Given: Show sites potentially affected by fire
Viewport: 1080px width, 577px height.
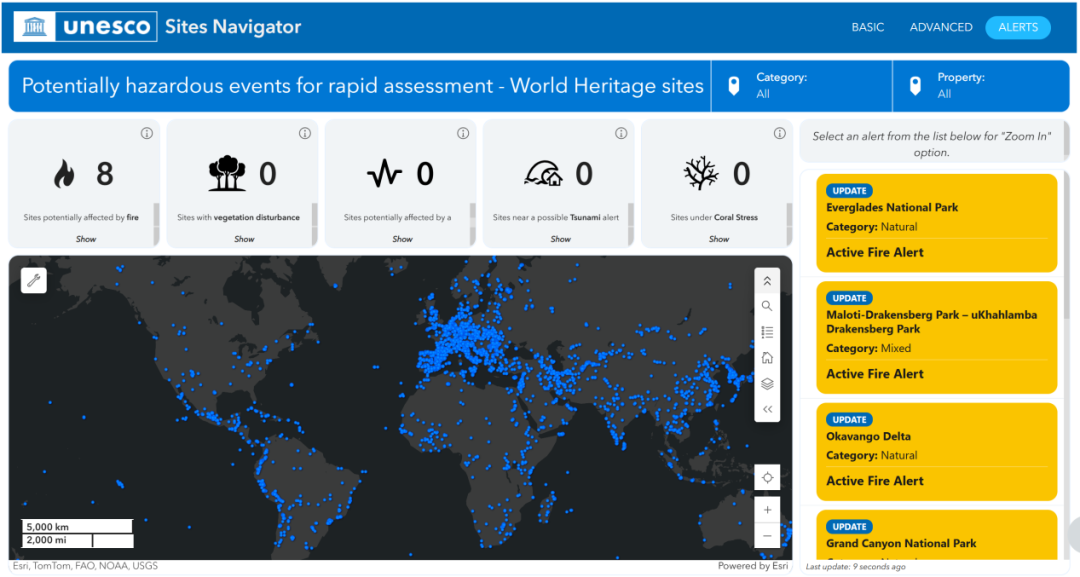Looking at the screenshot, I should click(86, 239).
